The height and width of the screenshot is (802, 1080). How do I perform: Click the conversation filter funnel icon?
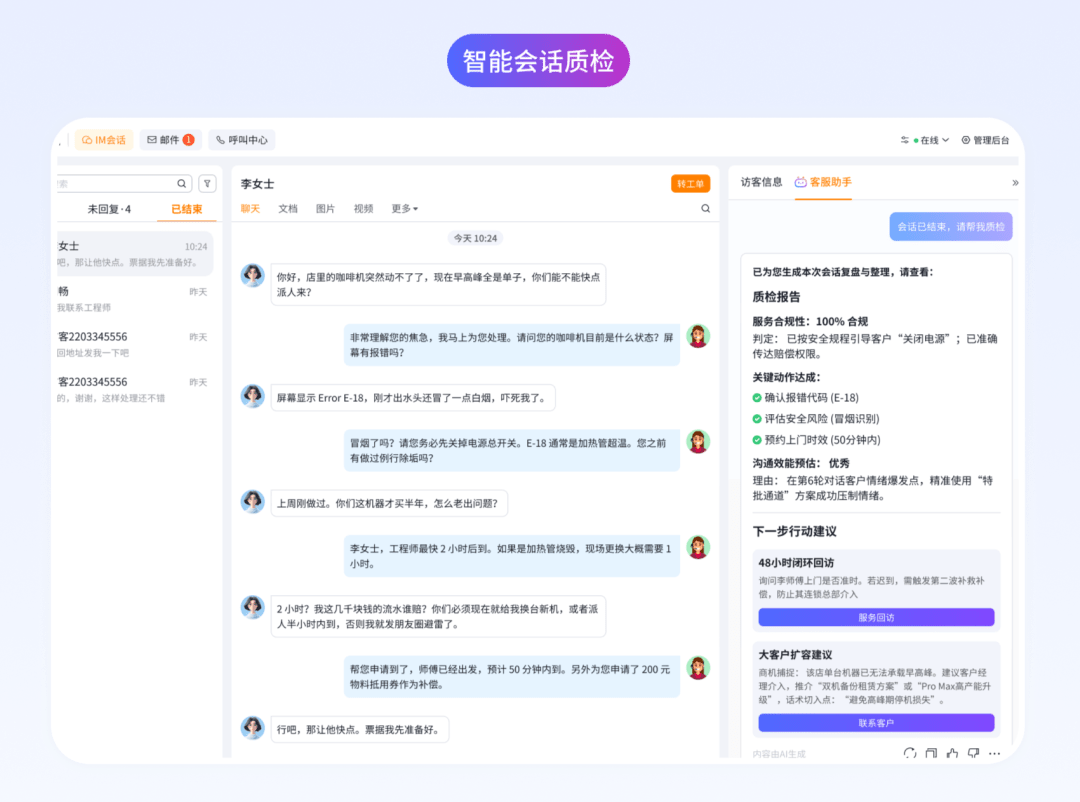click(x=207, y=184)
